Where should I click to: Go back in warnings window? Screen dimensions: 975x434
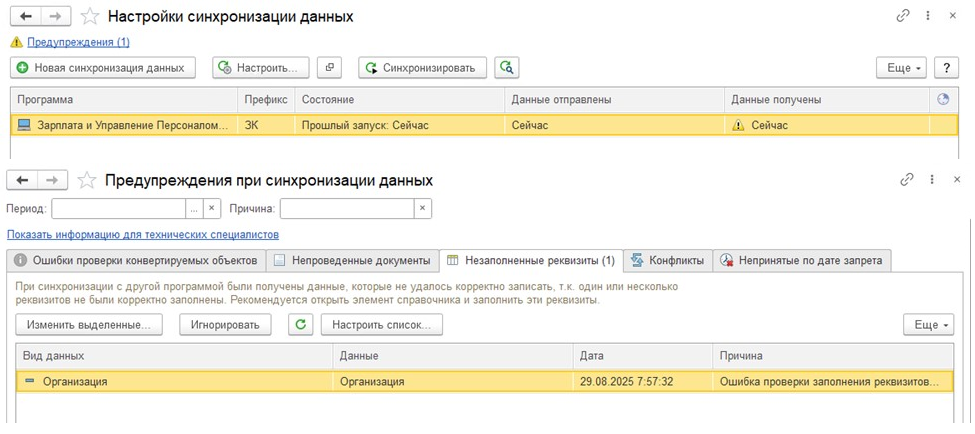pyautogui.click(x=22, y=180)
